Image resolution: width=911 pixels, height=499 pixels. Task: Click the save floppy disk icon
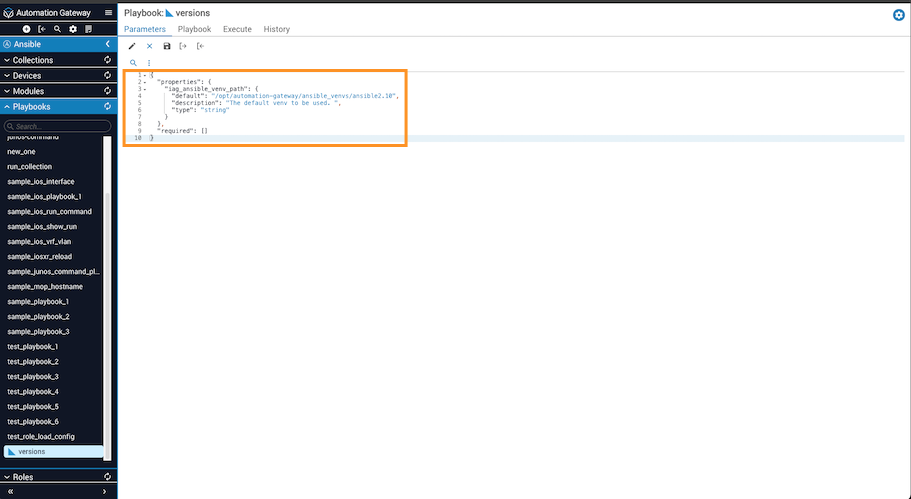pyautogui.click(x=167, y=46)
